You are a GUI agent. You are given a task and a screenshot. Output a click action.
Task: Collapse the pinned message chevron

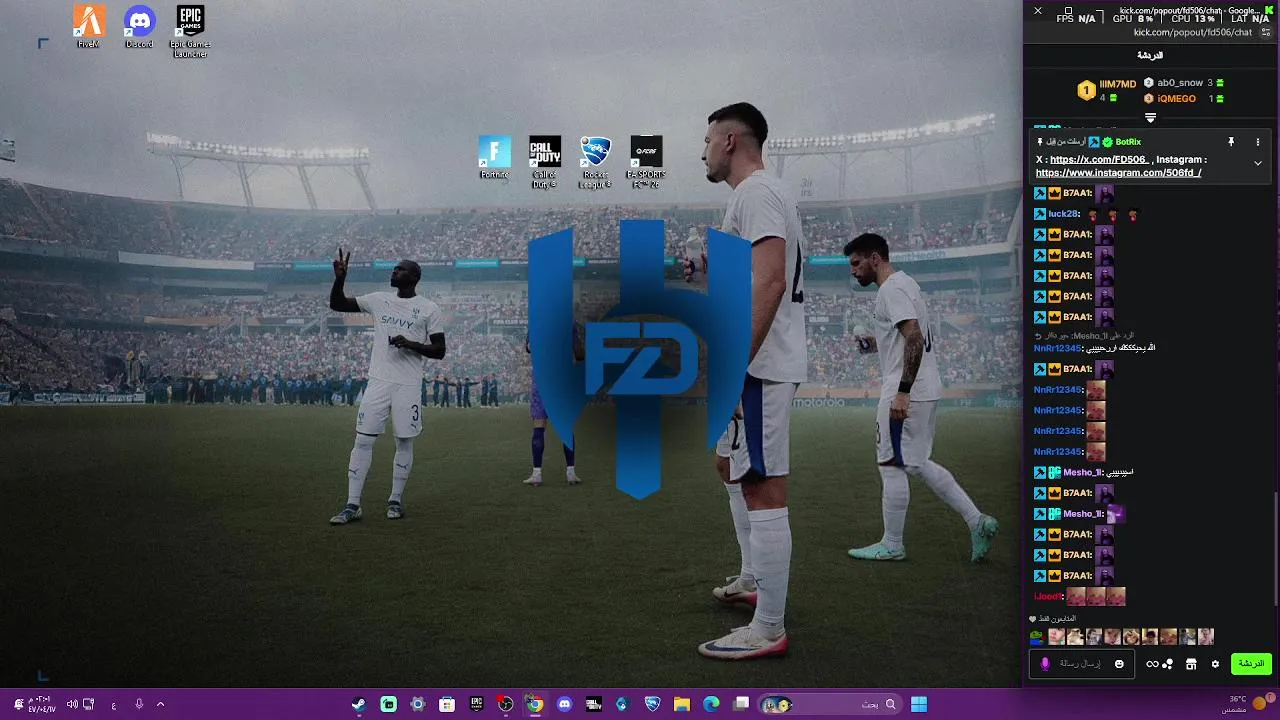click(x=1258, y=163)
